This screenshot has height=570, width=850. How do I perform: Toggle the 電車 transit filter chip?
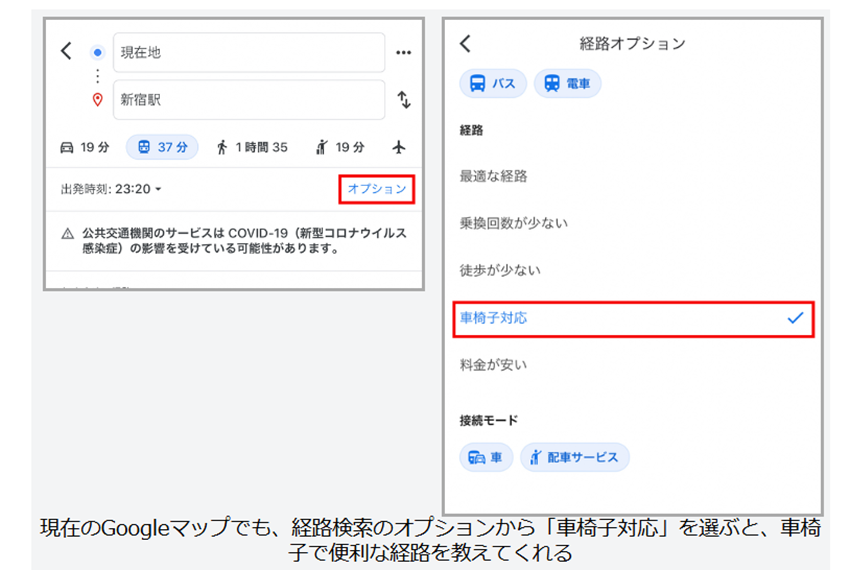point(567,84)
